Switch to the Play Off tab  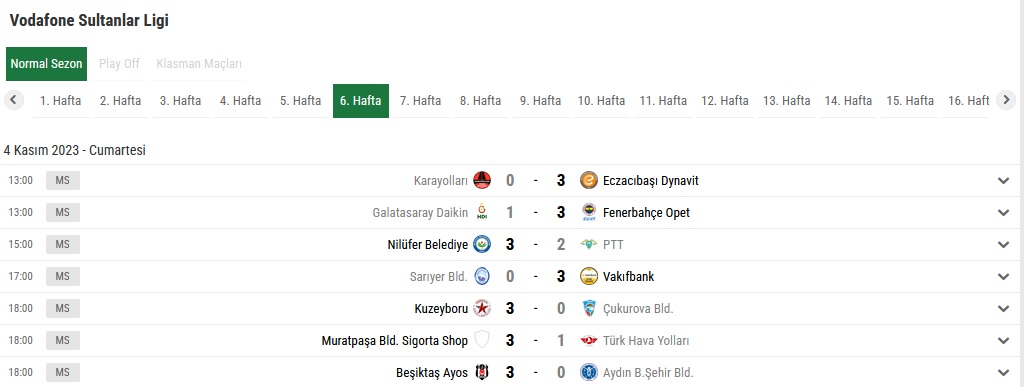(120, 64)
